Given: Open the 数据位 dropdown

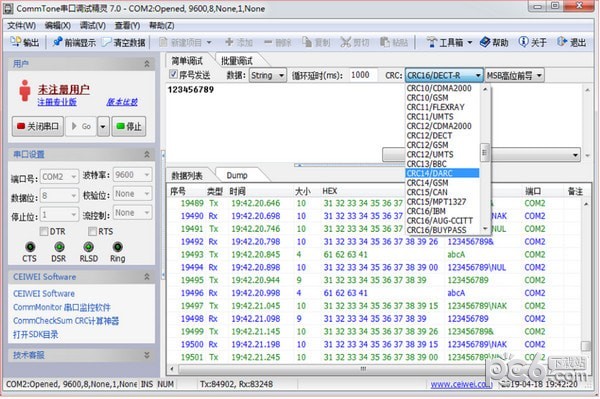Looking at the screenshot, I should (59, 196).
